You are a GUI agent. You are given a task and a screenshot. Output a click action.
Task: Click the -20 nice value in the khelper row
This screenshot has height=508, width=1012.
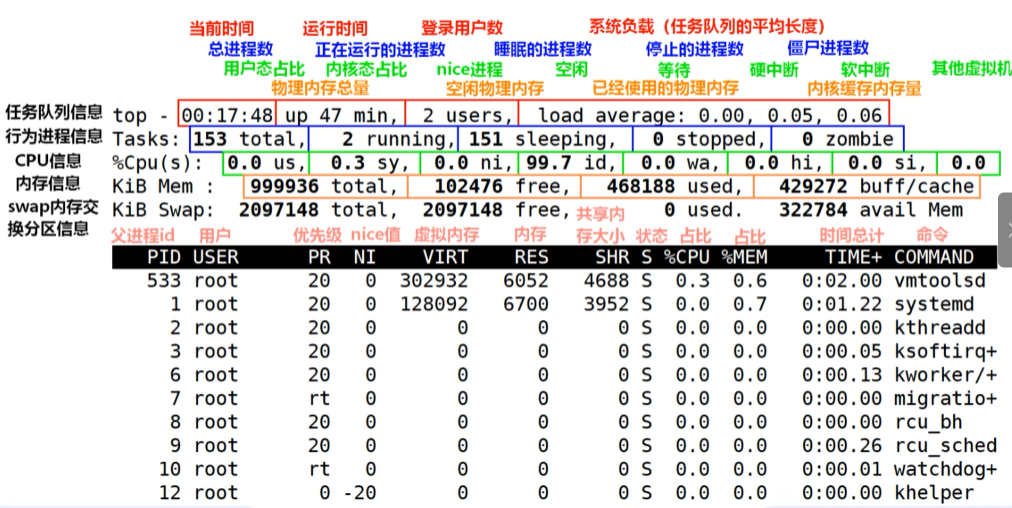[359, 493]
